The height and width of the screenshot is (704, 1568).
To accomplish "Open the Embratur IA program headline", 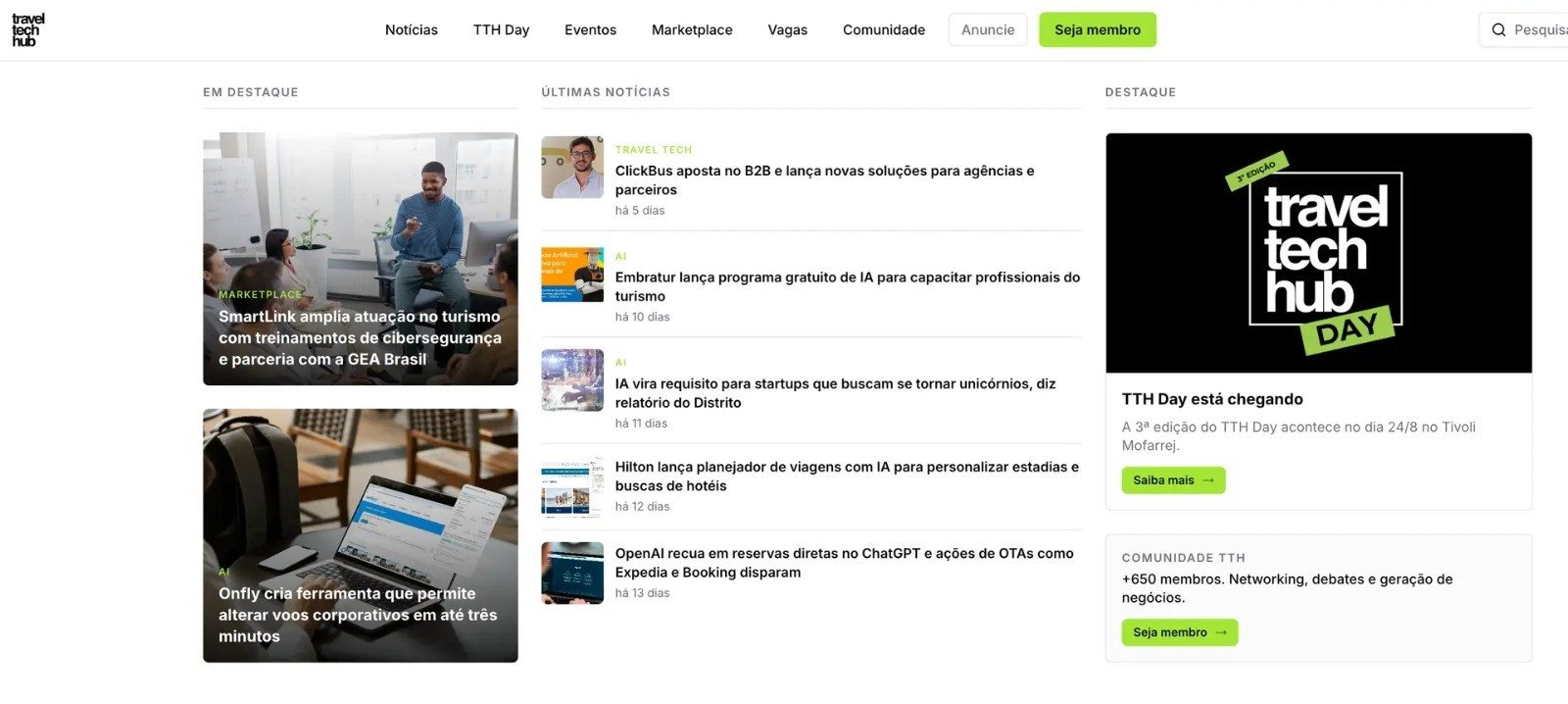I will click(x=848, y=286).
